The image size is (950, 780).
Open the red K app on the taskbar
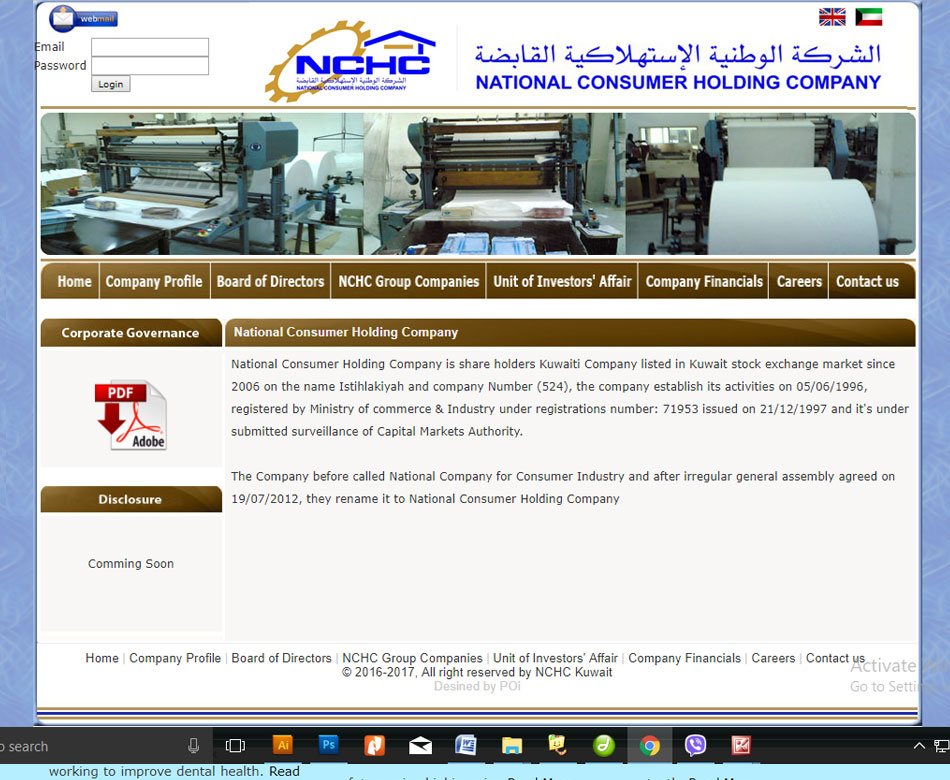741,745
